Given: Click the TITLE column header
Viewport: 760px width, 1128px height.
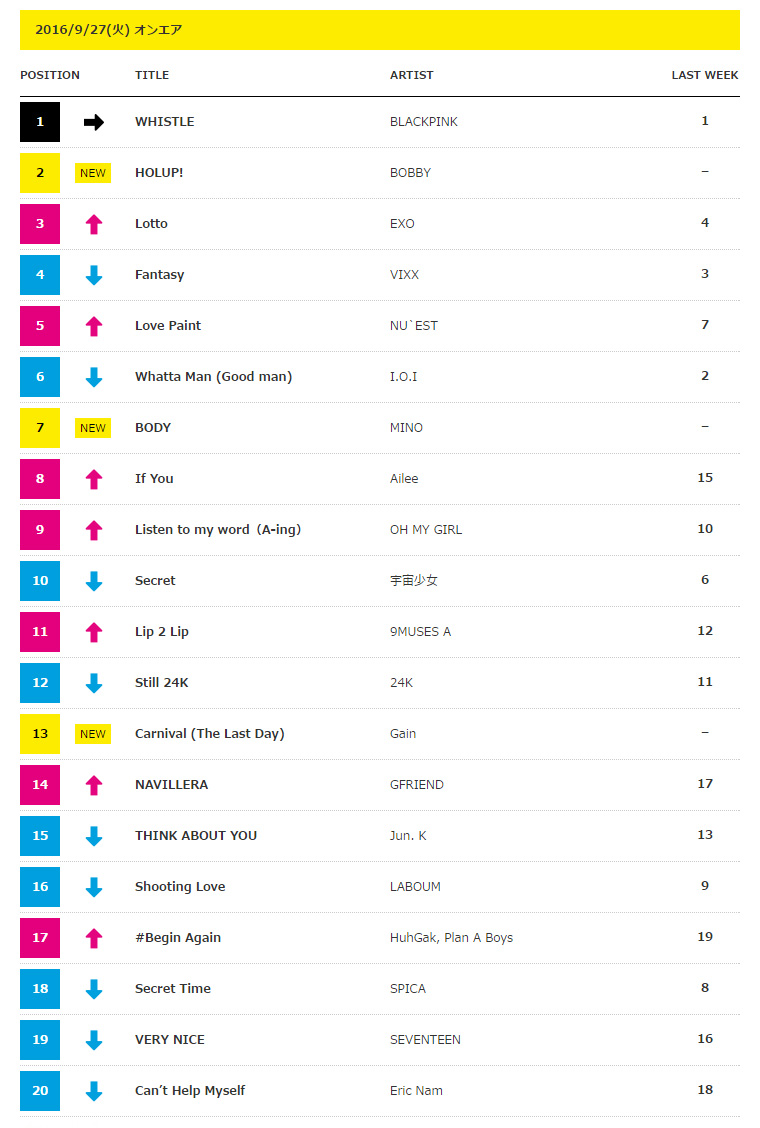Looking at the screenshot, I should 152,75.
